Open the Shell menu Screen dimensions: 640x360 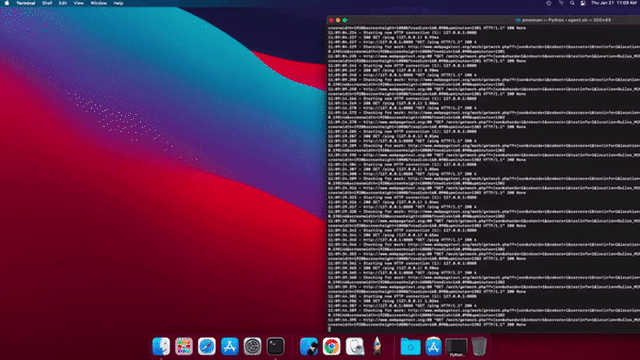tap(47, 3)
